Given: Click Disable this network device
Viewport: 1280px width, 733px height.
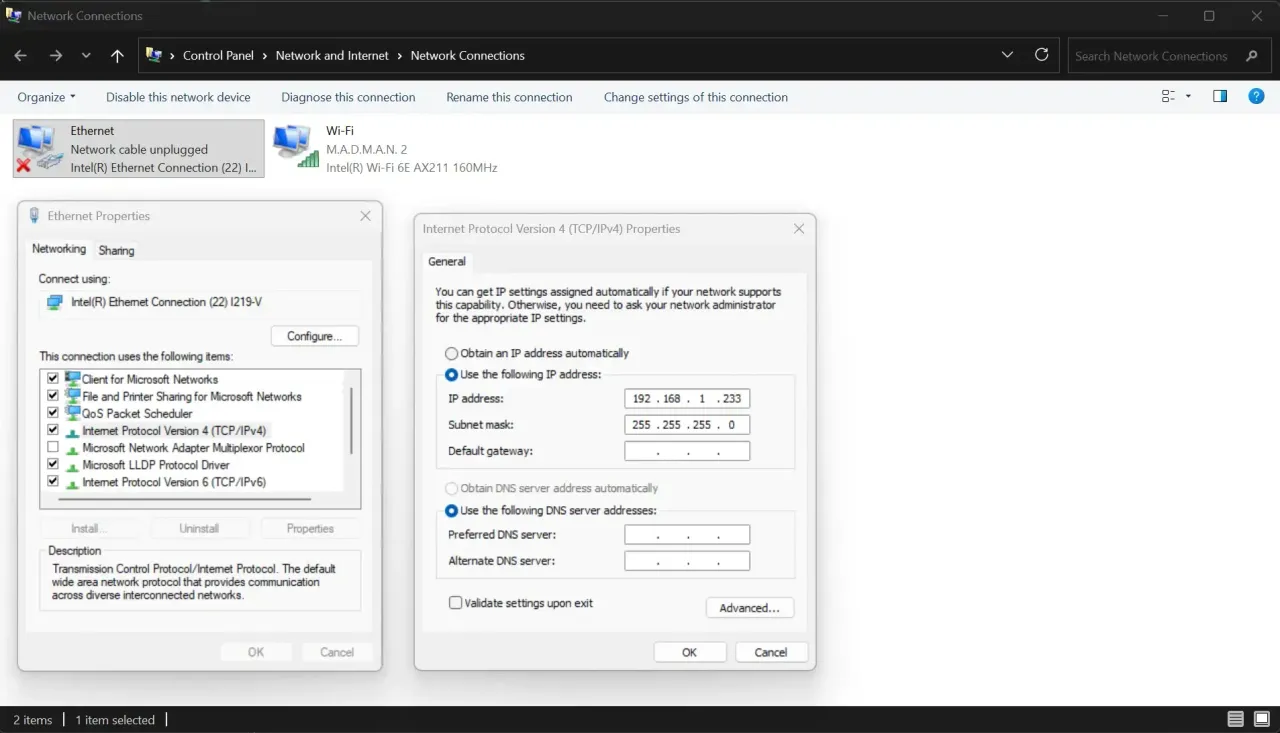Looking at the screenshot, I should pyautogui.click(x=178, y=97).
